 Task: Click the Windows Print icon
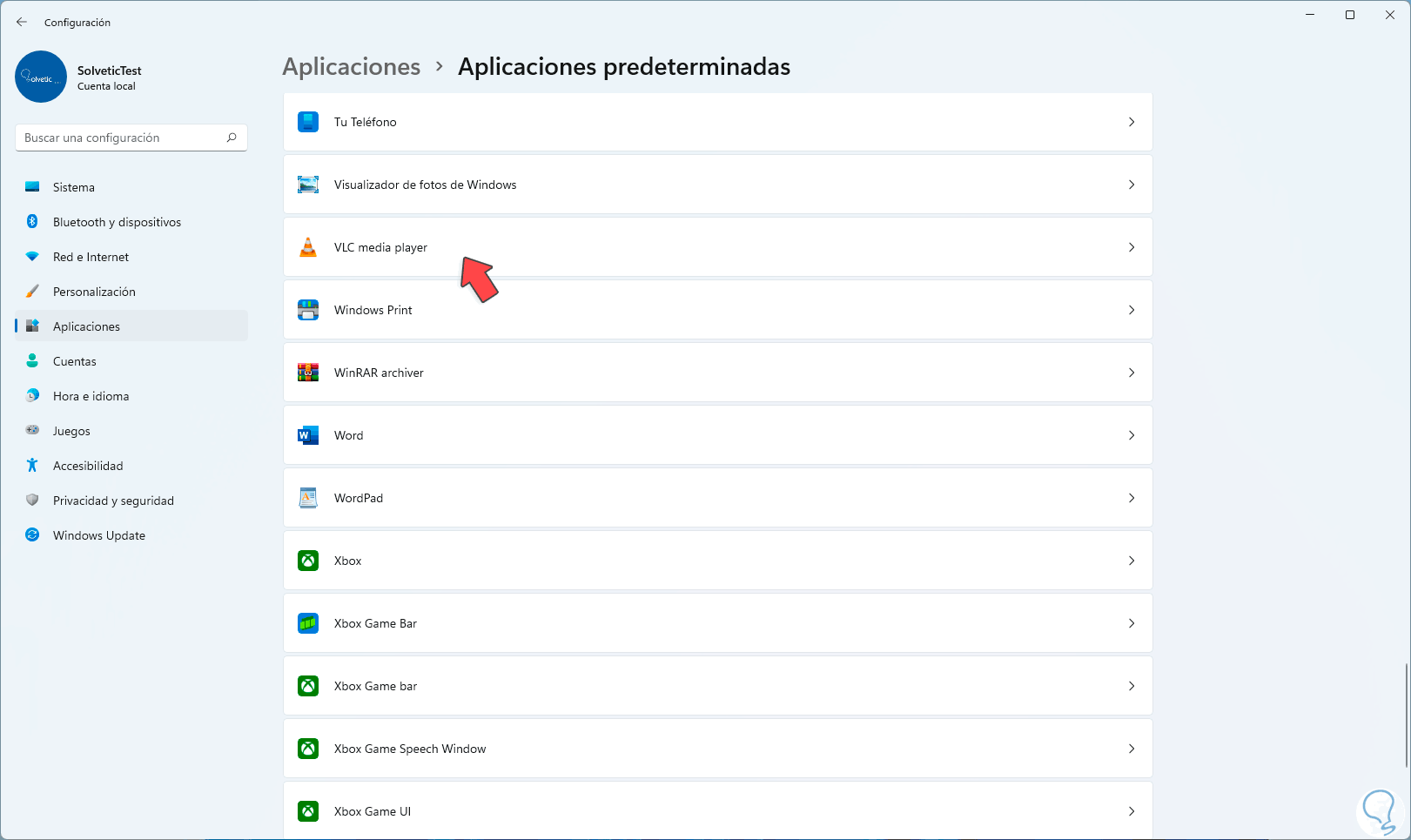tap(308, 310)
